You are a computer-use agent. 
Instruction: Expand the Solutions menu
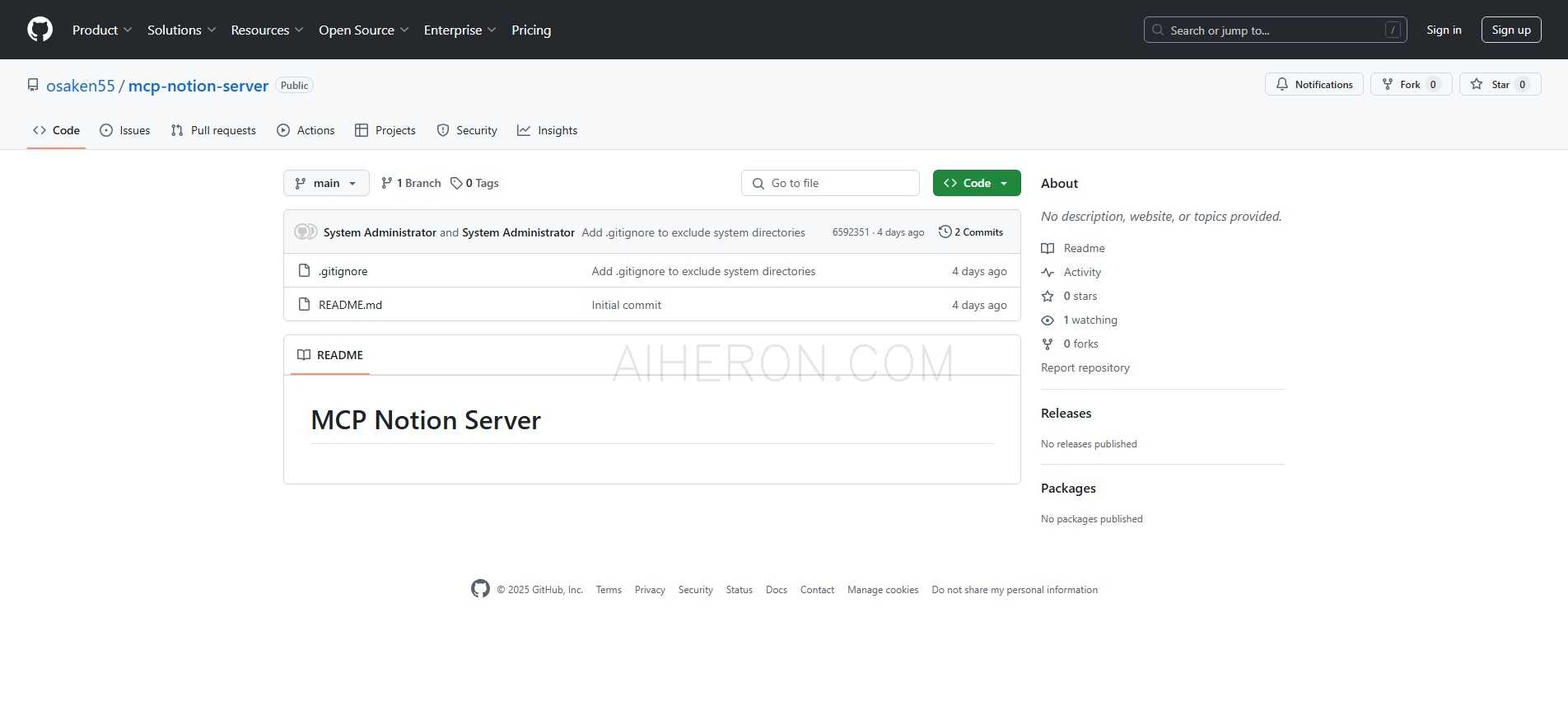point(181,30)
